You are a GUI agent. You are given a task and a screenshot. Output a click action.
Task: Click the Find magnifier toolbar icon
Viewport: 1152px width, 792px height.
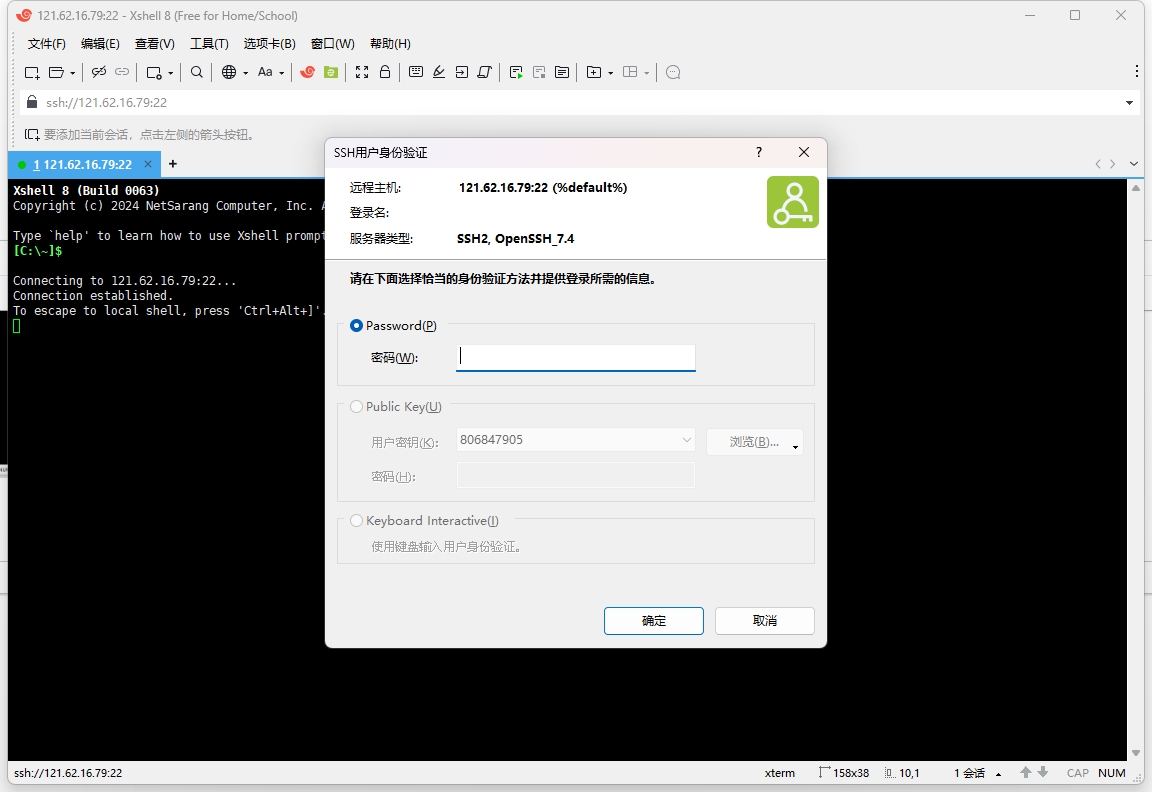(197, 72)
